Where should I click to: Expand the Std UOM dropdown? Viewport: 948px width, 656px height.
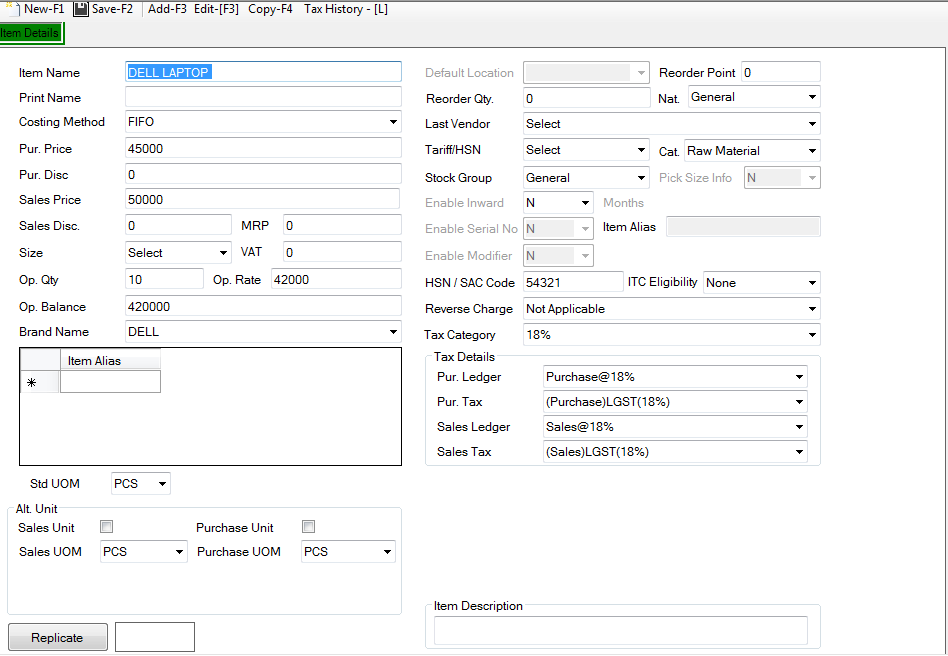(x=141, y=484)
